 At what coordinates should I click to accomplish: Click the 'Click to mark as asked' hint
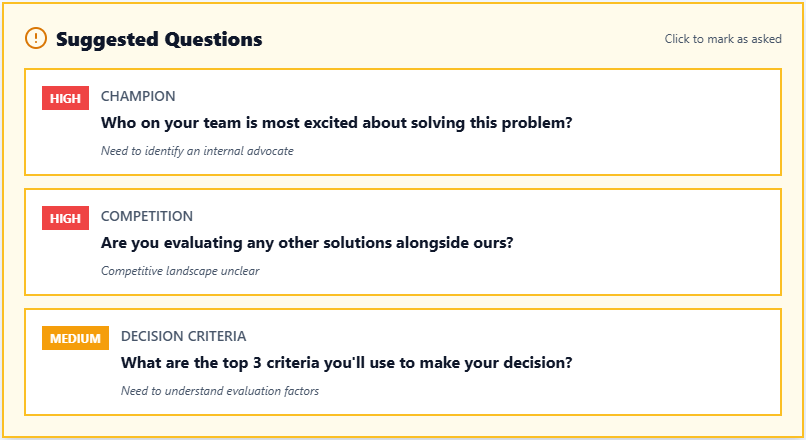click(723, 39)
